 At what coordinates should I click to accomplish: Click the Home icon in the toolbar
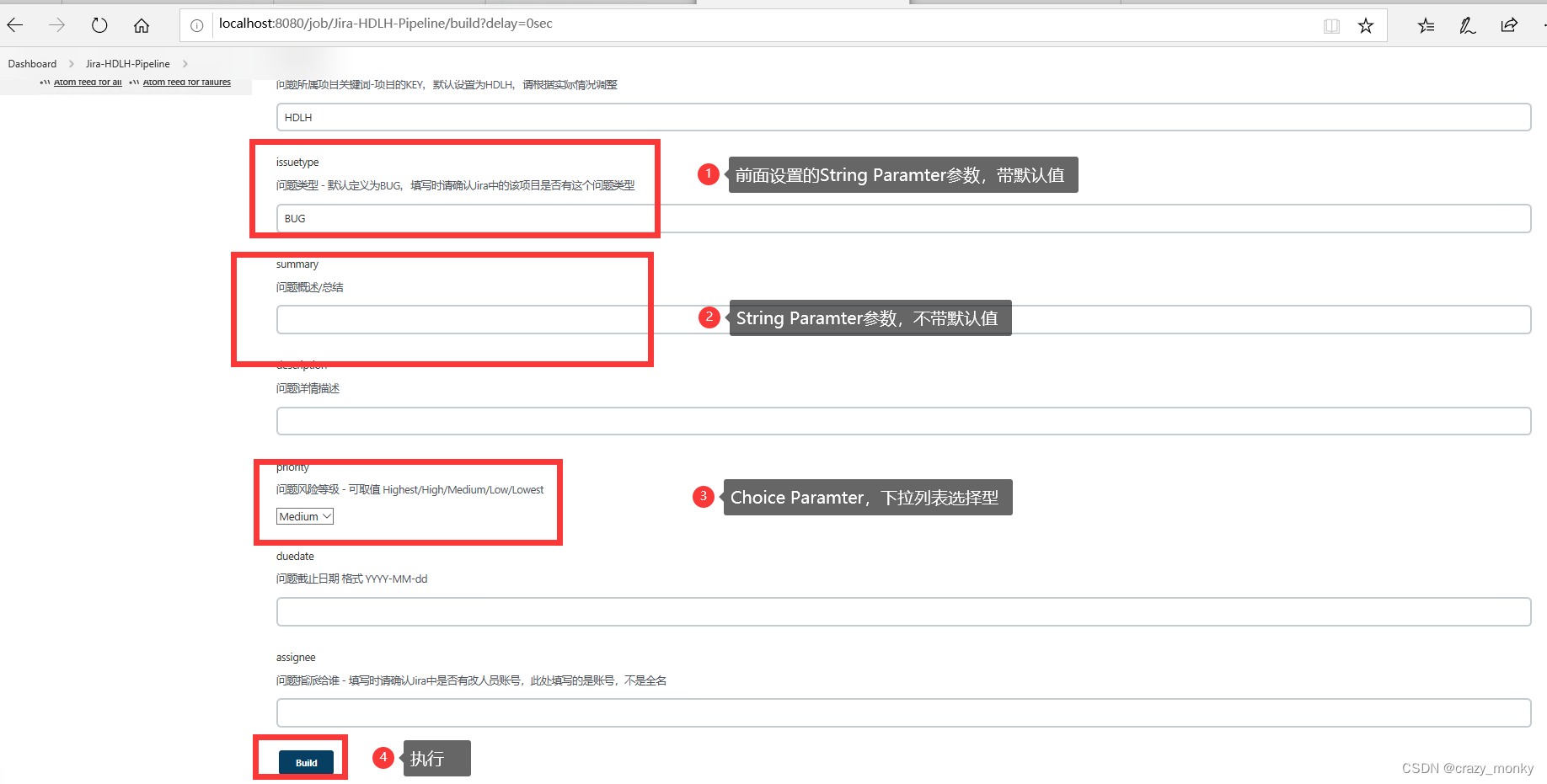[x=141, y=25]
